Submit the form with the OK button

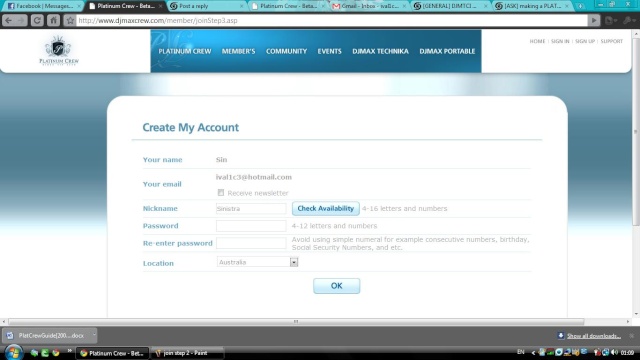click(336, 286)
